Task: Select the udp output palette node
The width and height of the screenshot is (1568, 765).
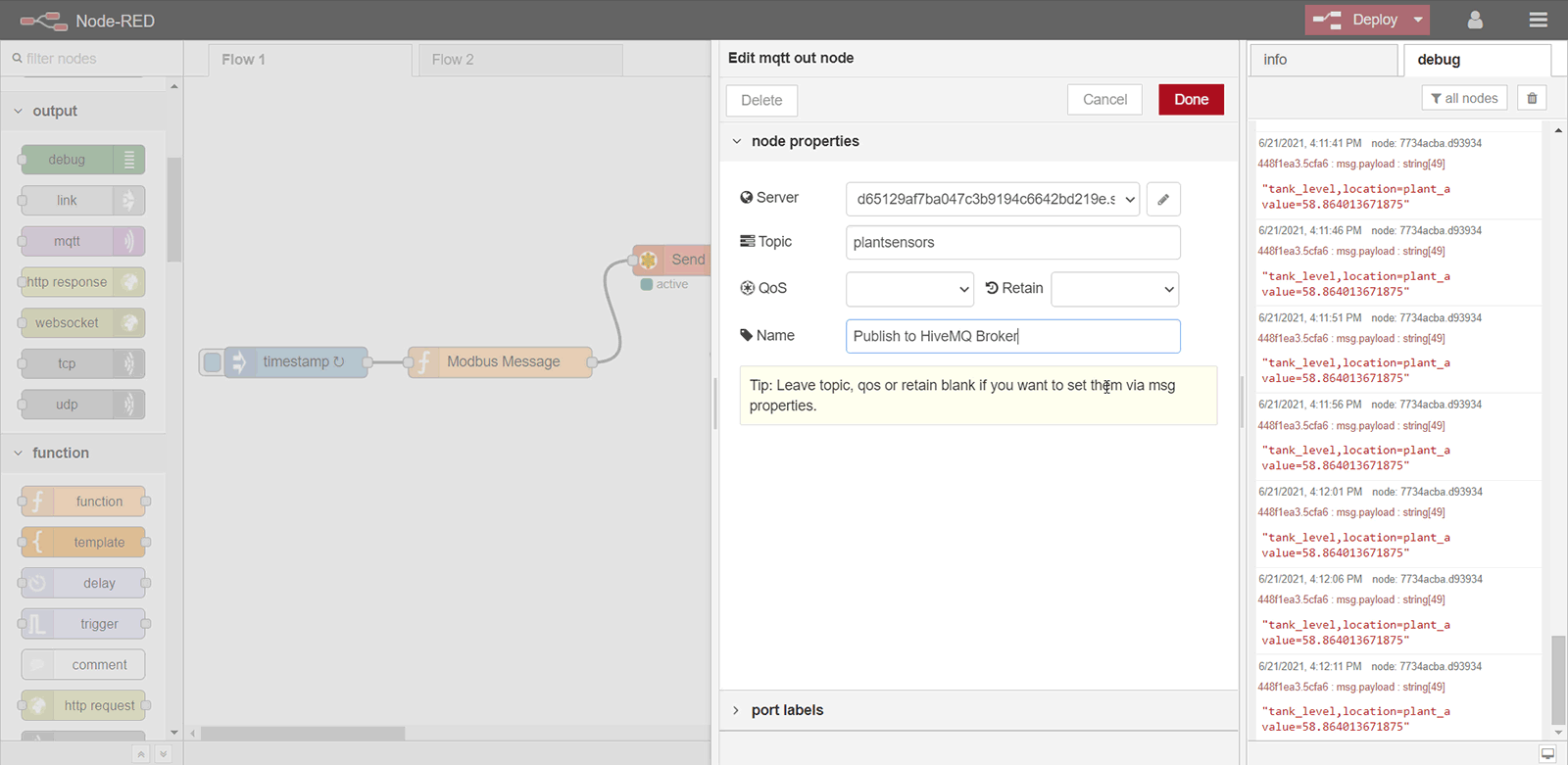Action: click(x=82, y=405)
